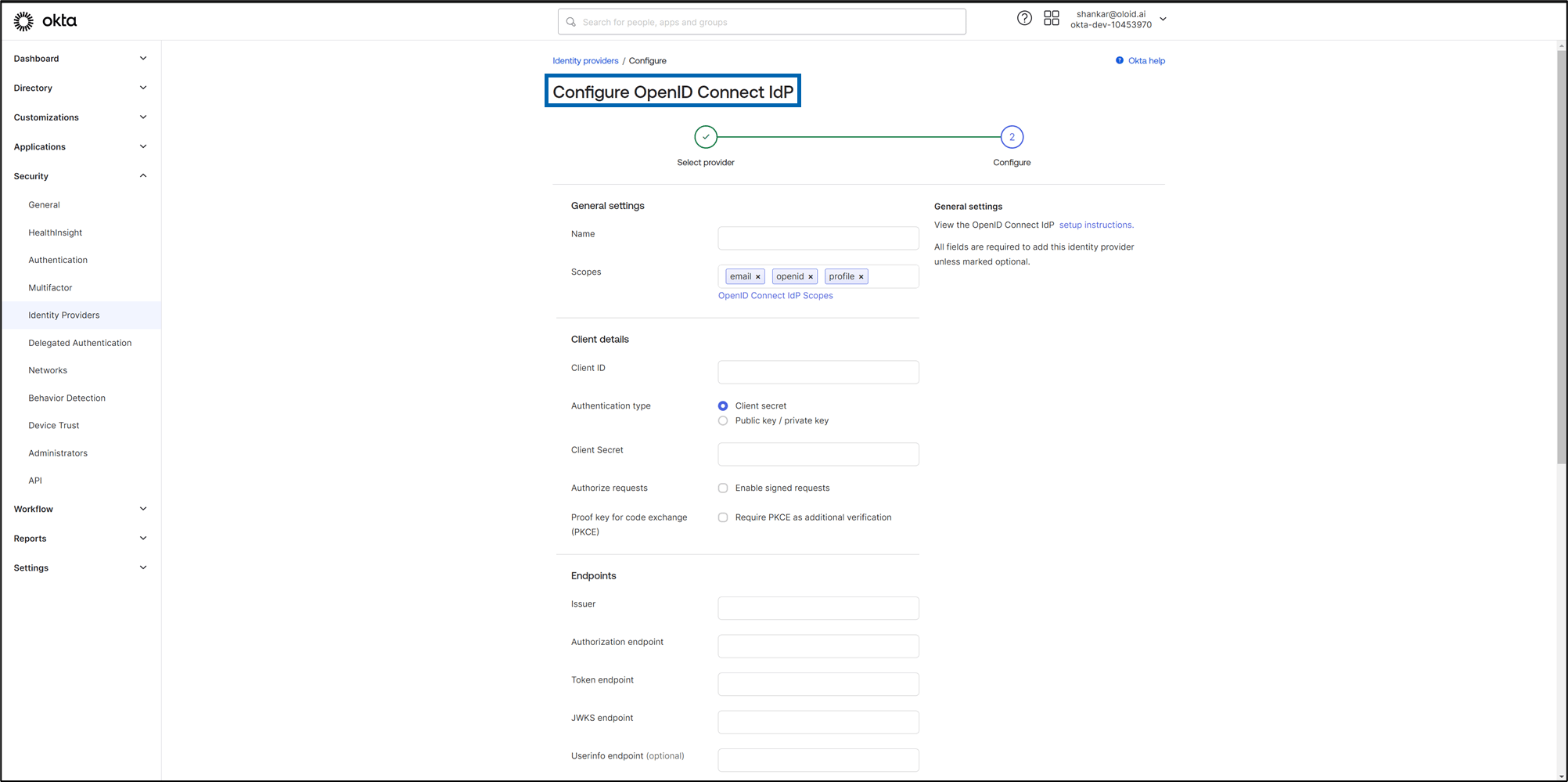The width and height of the screenshot is (1568, 782).
Task: Remove the openid scope tag
Action: click(x=811, y=277)
